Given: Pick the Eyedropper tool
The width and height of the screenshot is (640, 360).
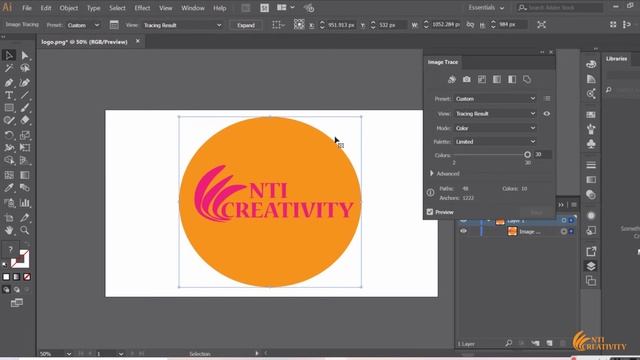Looking at the screenshot, I should [9, 188].
